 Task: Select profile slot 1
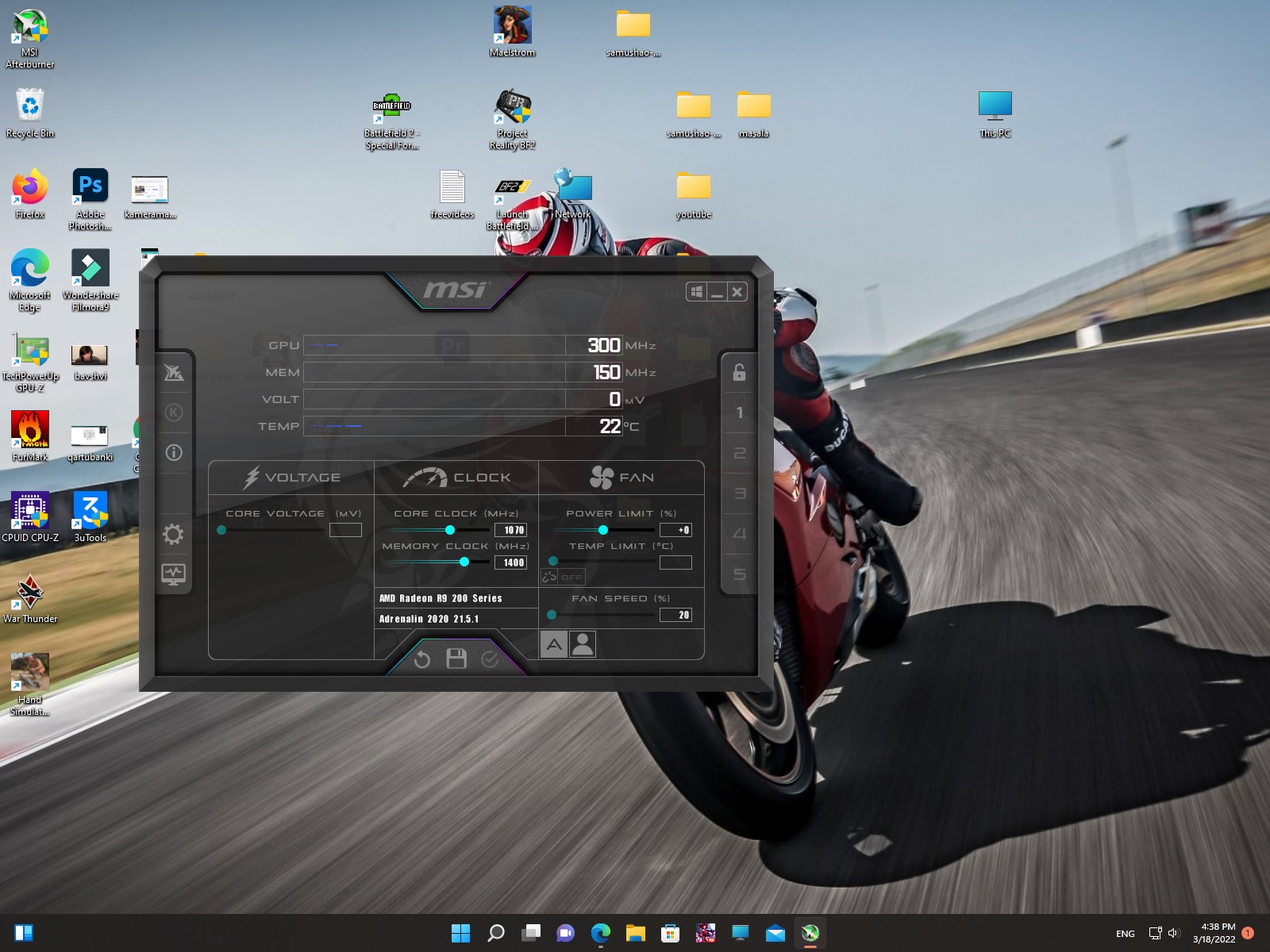click(739, 413)
